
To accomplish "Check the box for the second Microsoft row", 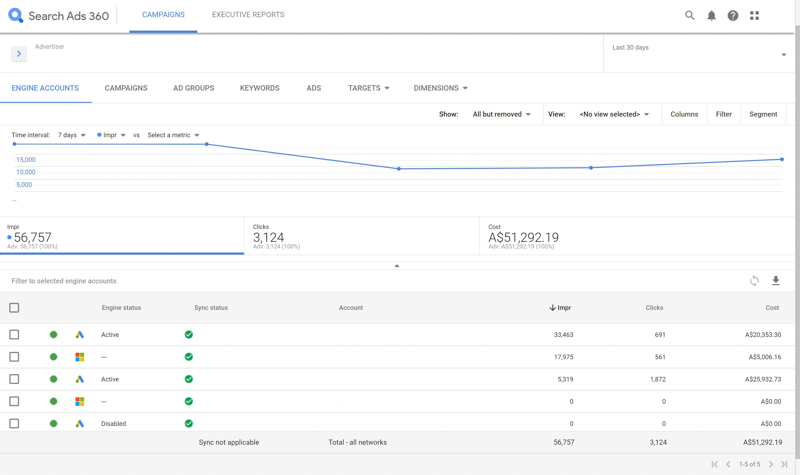I will click(14, 402).
